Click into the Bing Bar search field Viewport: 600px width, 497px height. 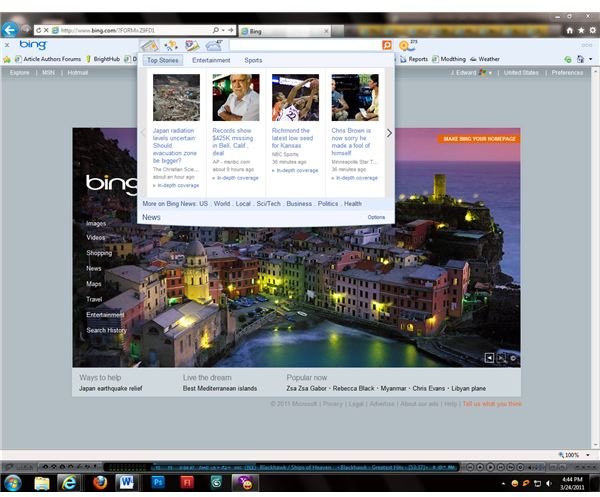point(305,45)
